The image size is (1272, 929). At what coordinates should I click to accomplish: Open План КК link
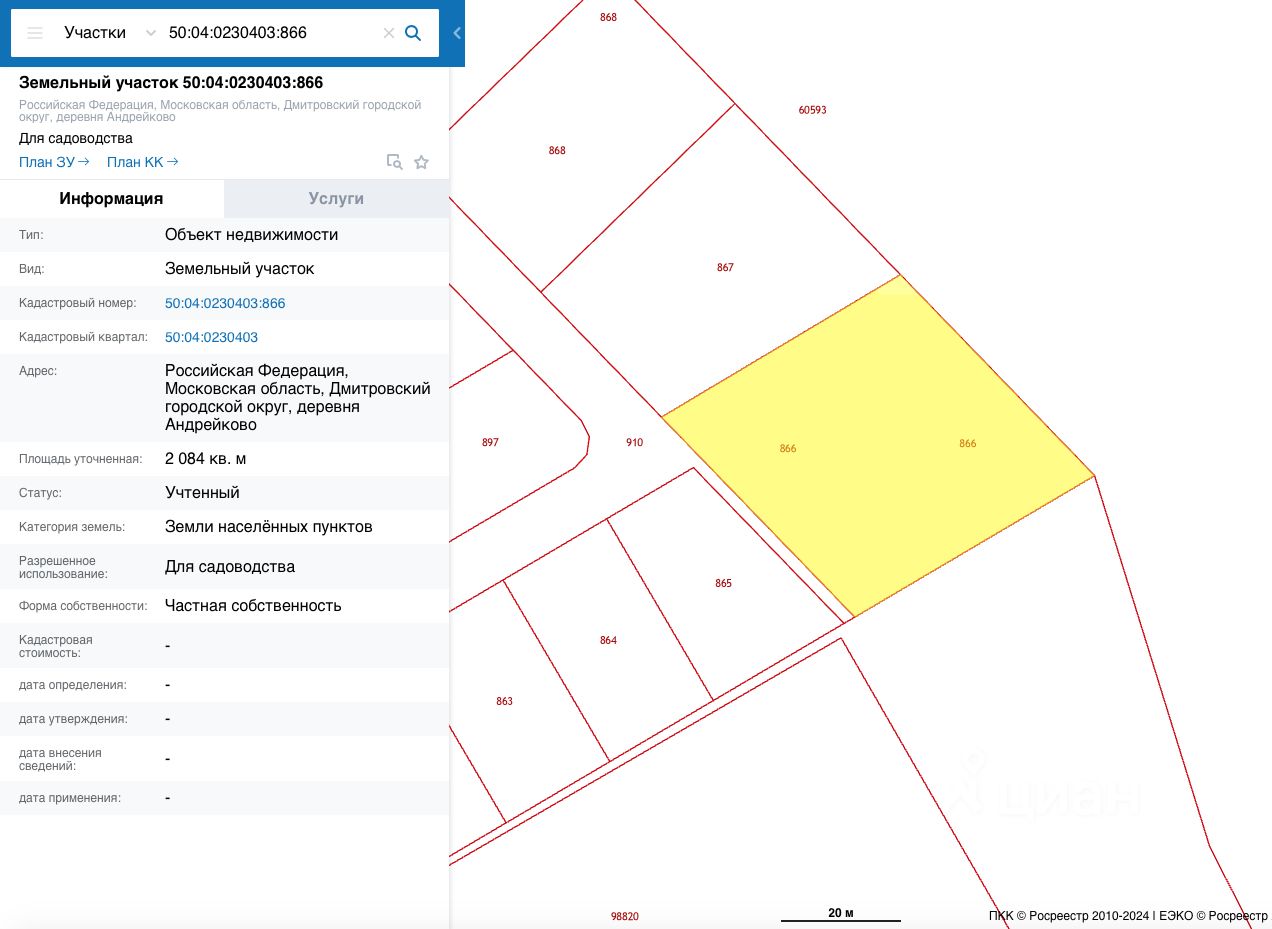143,162
